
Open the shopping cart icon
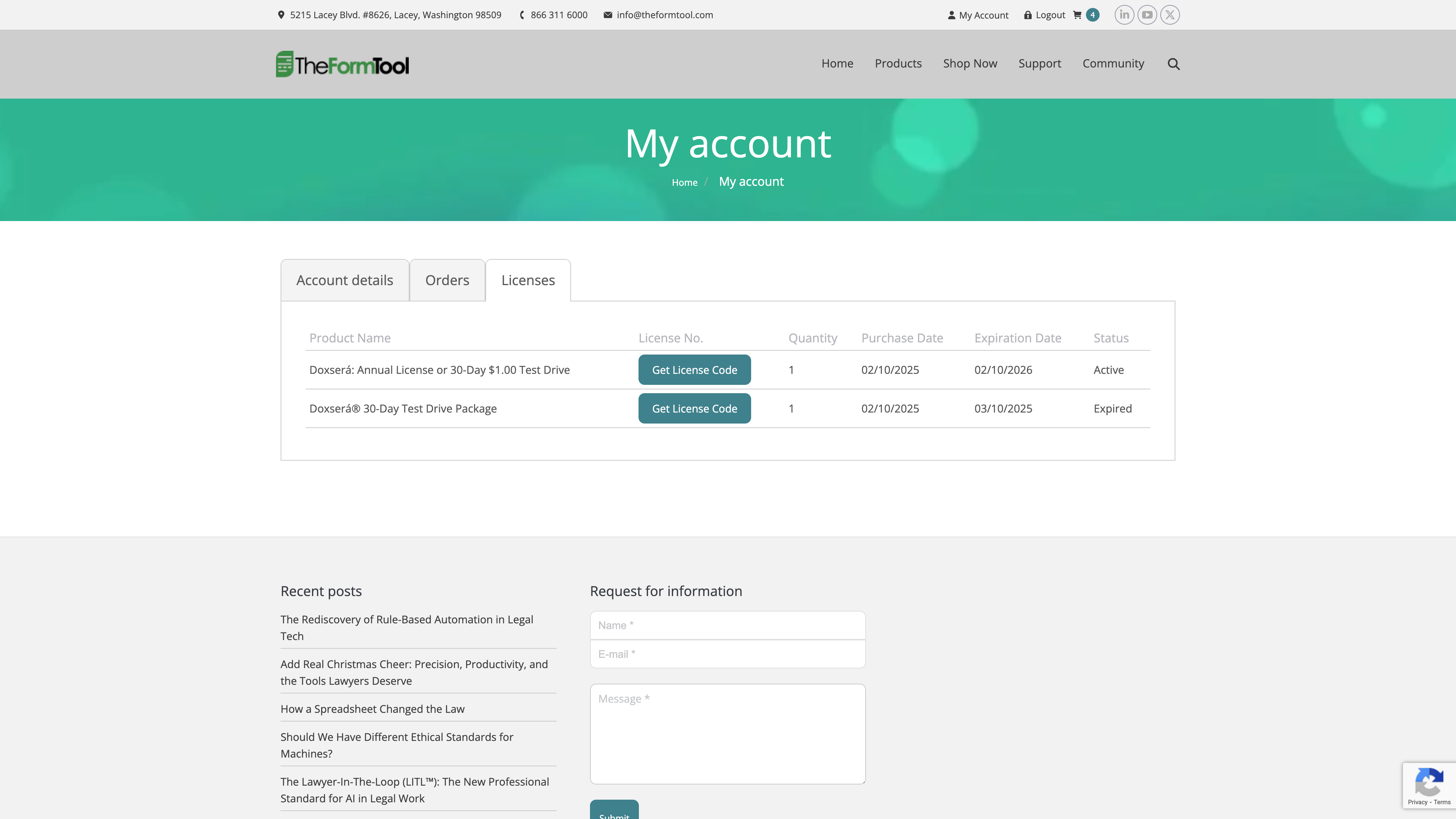pyautogui.click(x=1077, y=15)
